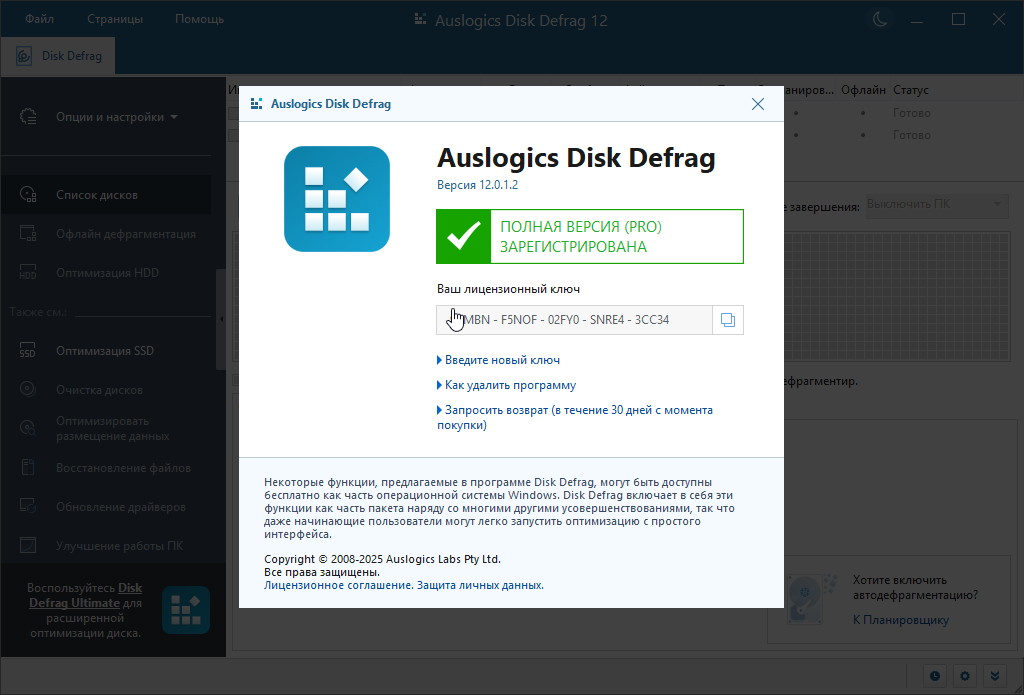Click the small app icon in dialog title

pos(257,104)
